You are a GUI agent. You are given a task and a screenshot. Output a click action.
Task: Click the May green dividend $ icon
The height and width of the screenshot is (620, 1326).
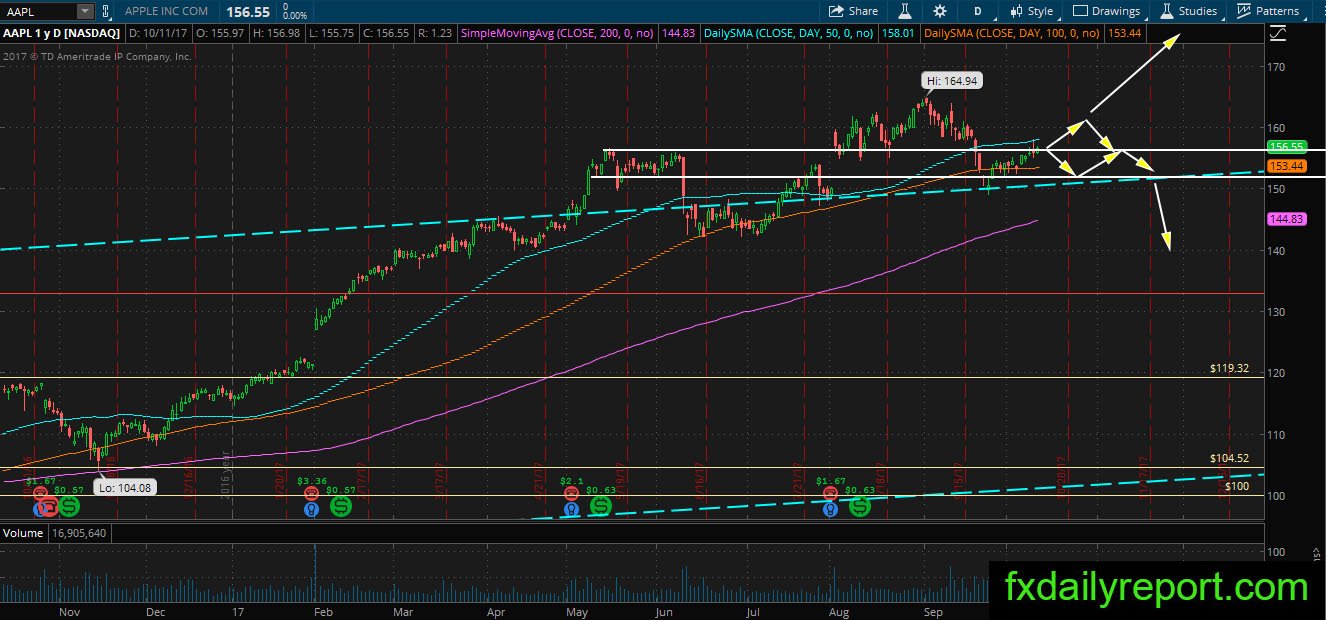(600, 508)
